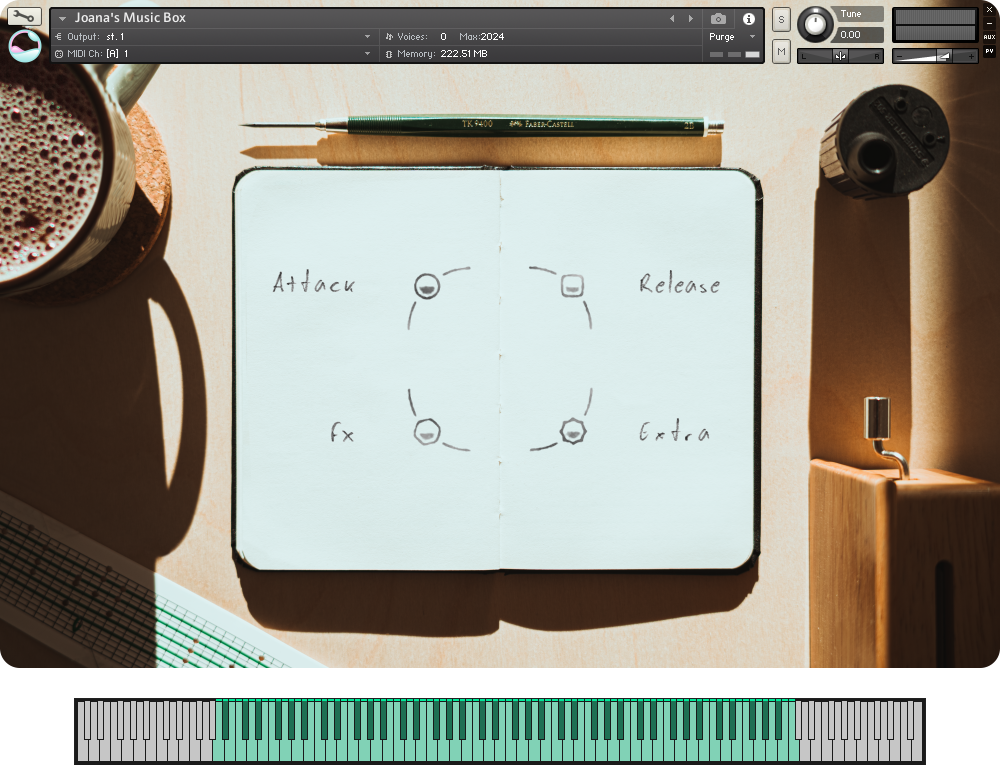This screenshot has width=1000, height=765.
Task: Click the Output routing icon
Action: 59,37
